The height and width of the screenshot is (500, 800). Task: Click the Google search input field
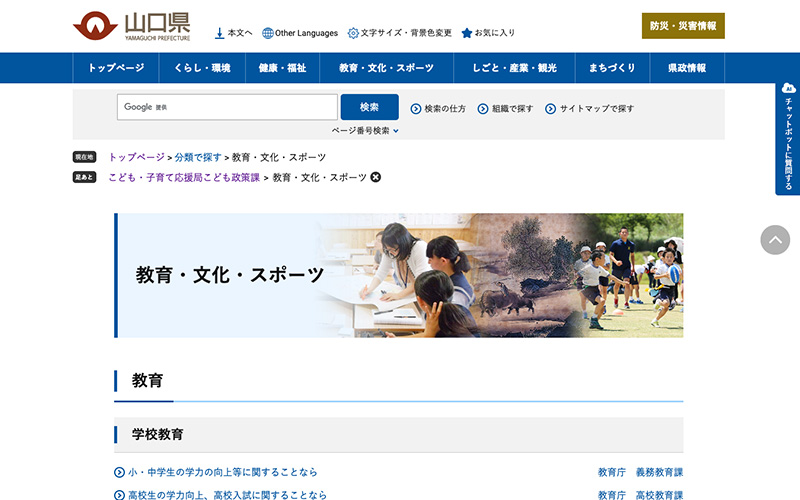tap(227, 107)
